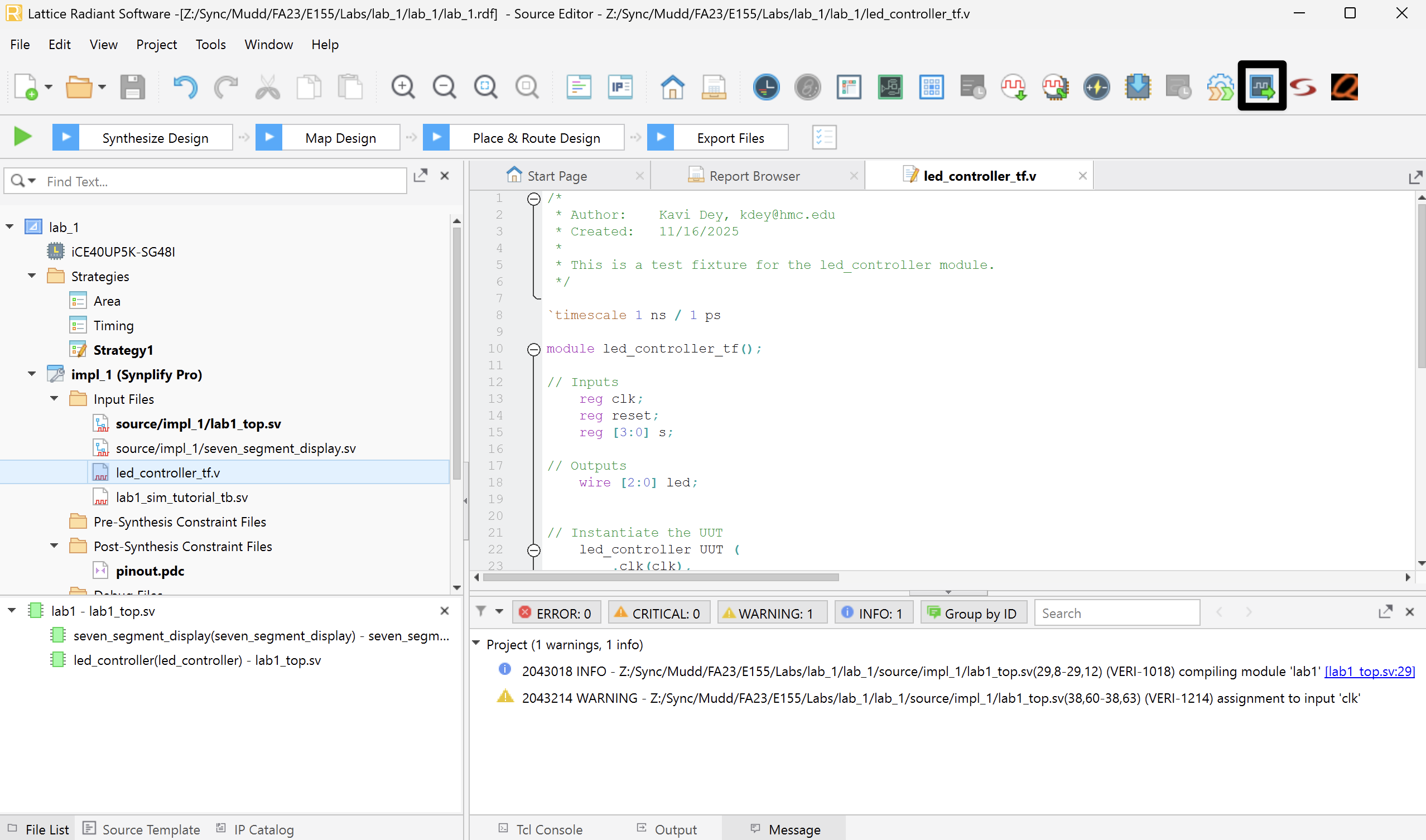Viewport: 1426px width, 840px height.
Task: Click the Programmer download icon
Action: (x=1138, y=86)
